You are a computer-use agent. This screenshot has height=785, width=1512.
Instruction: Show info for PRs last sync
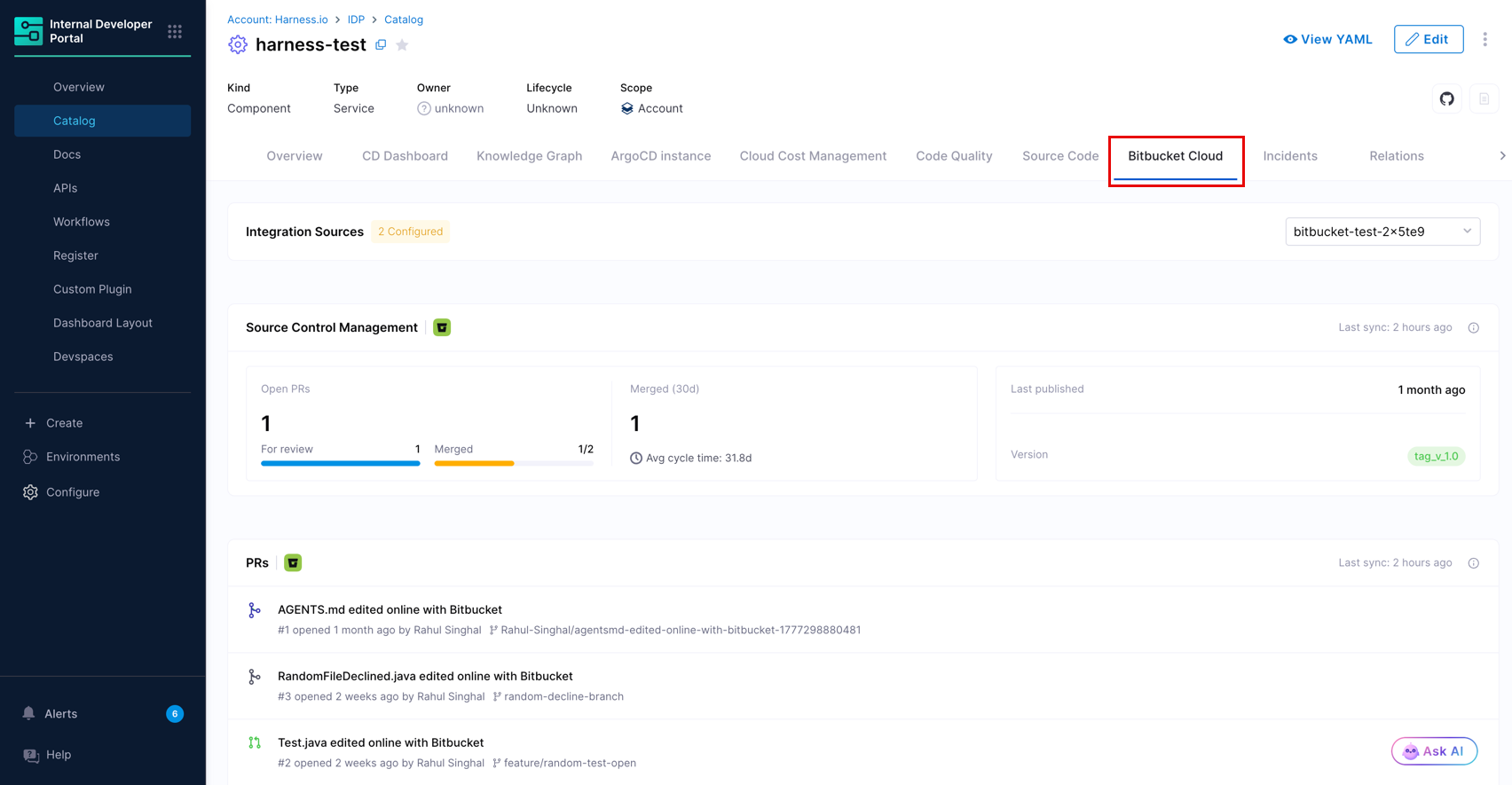coord(1473,562)
